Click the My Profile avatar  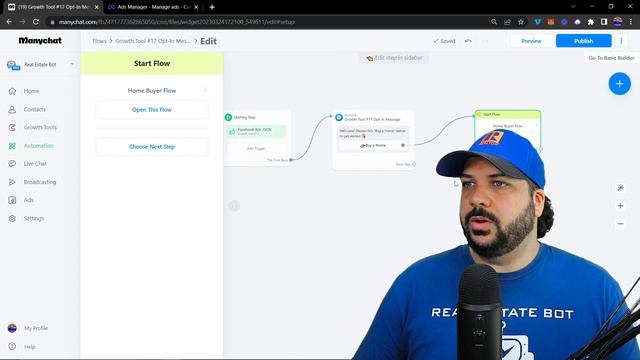coord(12,328)
